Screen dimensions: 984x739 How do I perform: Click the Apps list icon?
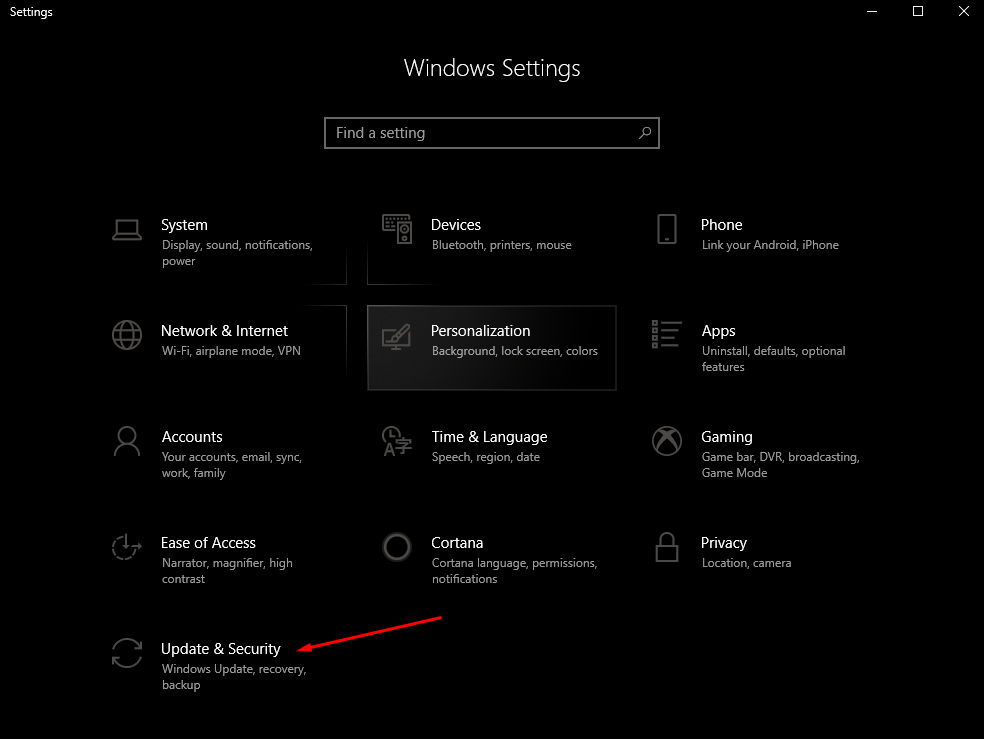[x=667, y=335]
